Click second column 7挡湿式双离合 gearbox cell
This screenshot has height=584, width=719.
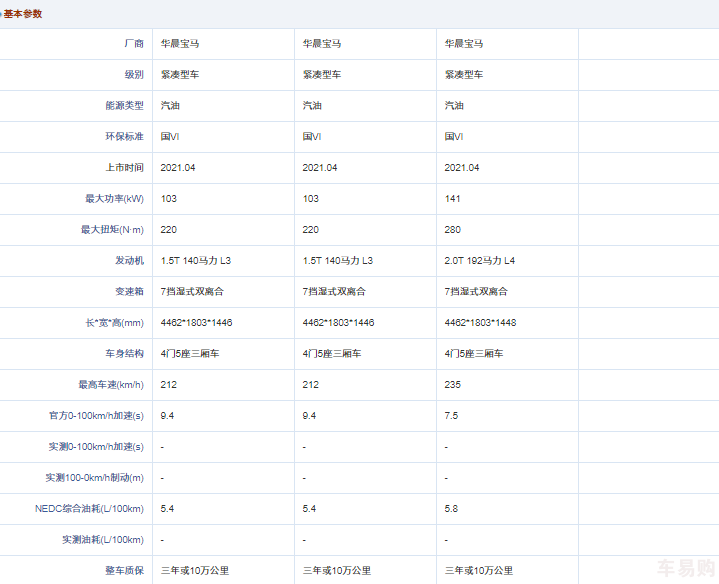pos(334,291)
